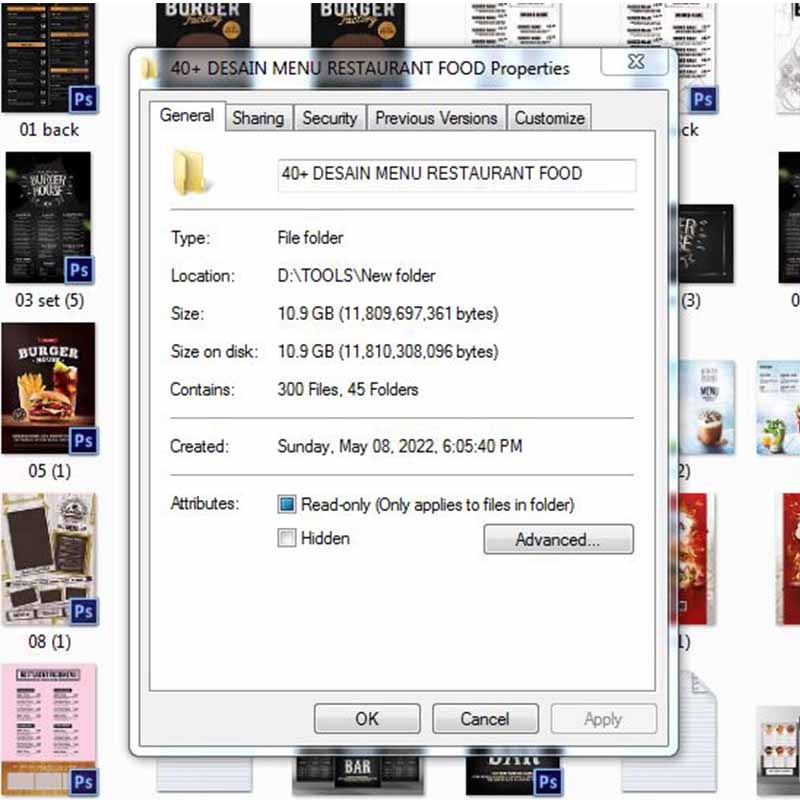Screen dimensions: 800x800
Task: Open the '01 back' PSD file thumbnail
Action: pos(48,55)
